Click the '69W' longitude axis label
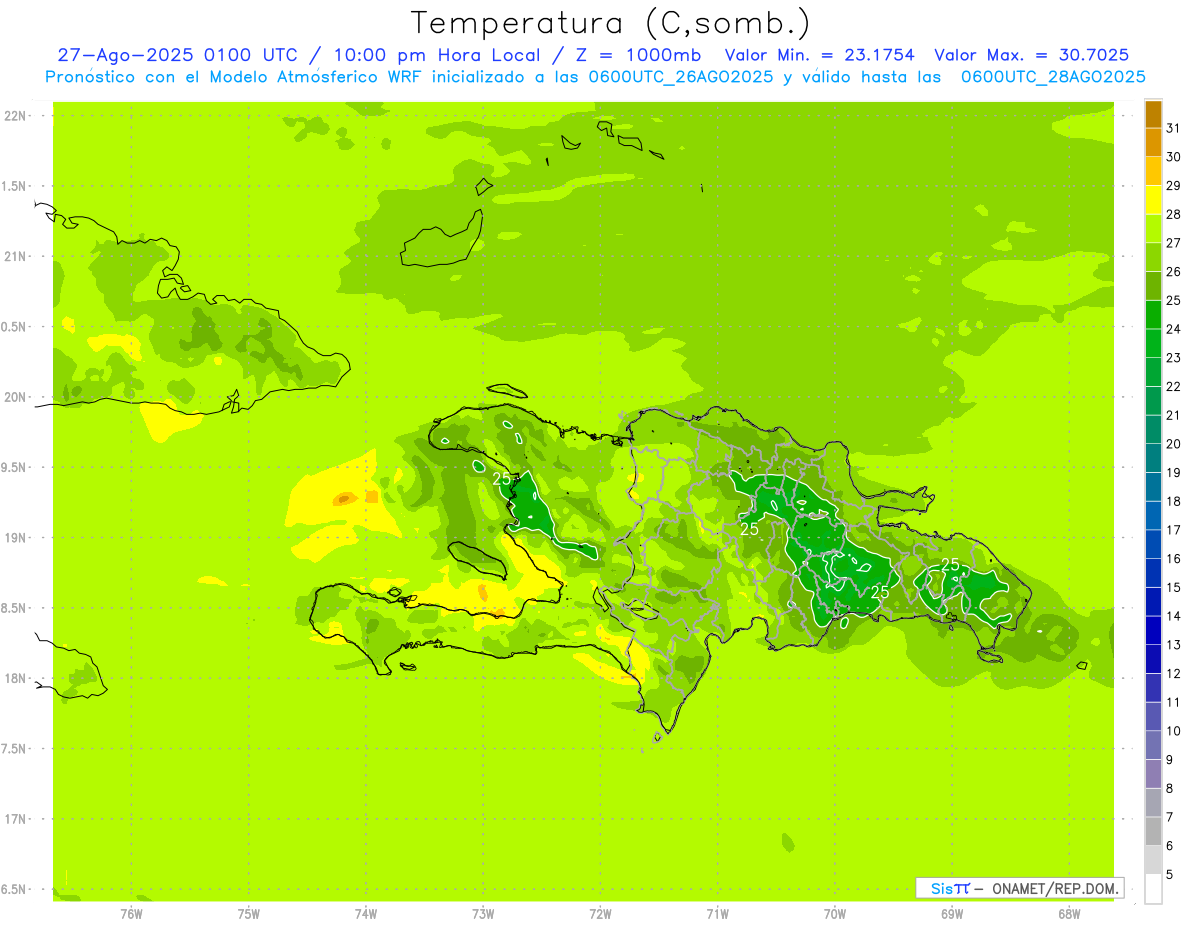This screenshot has height=927, width=1200. click(x=952, y=914)
